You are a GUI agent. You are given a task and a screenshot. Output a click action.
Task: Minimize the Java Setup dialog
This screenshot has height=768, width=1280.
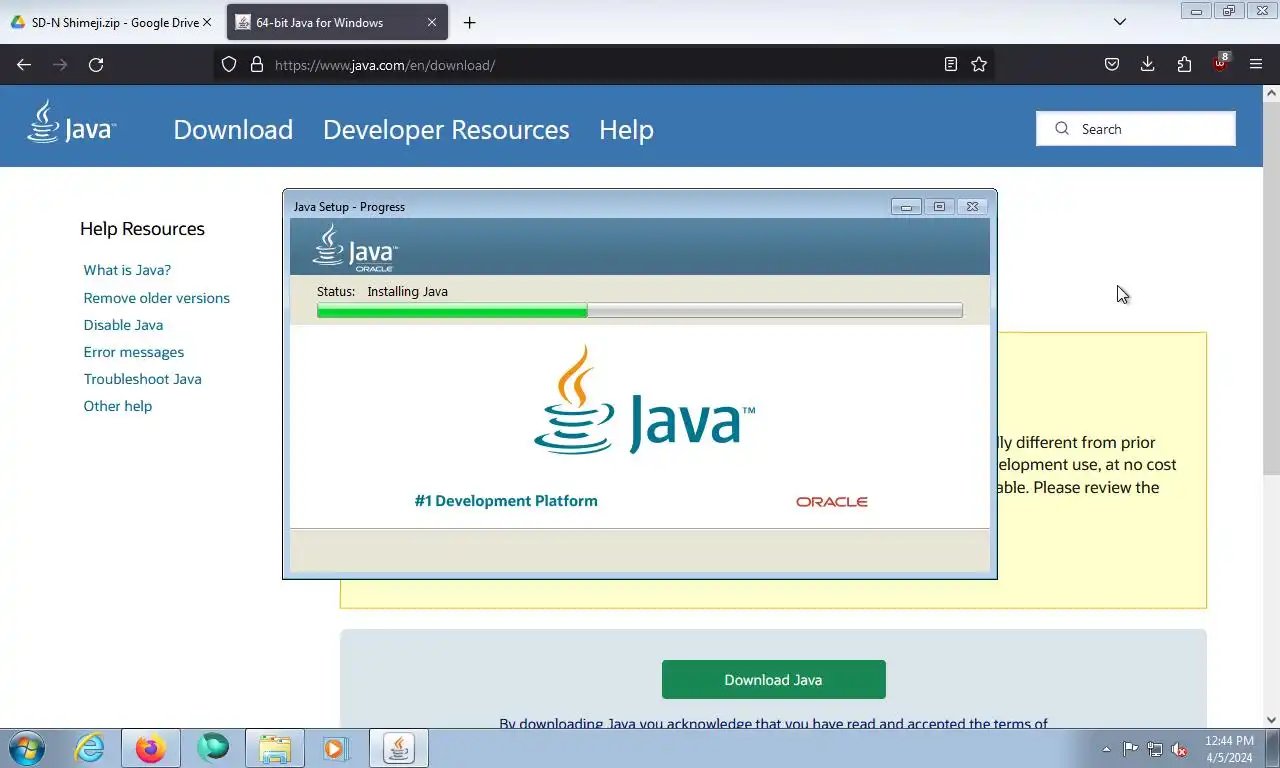click(906, 207)
